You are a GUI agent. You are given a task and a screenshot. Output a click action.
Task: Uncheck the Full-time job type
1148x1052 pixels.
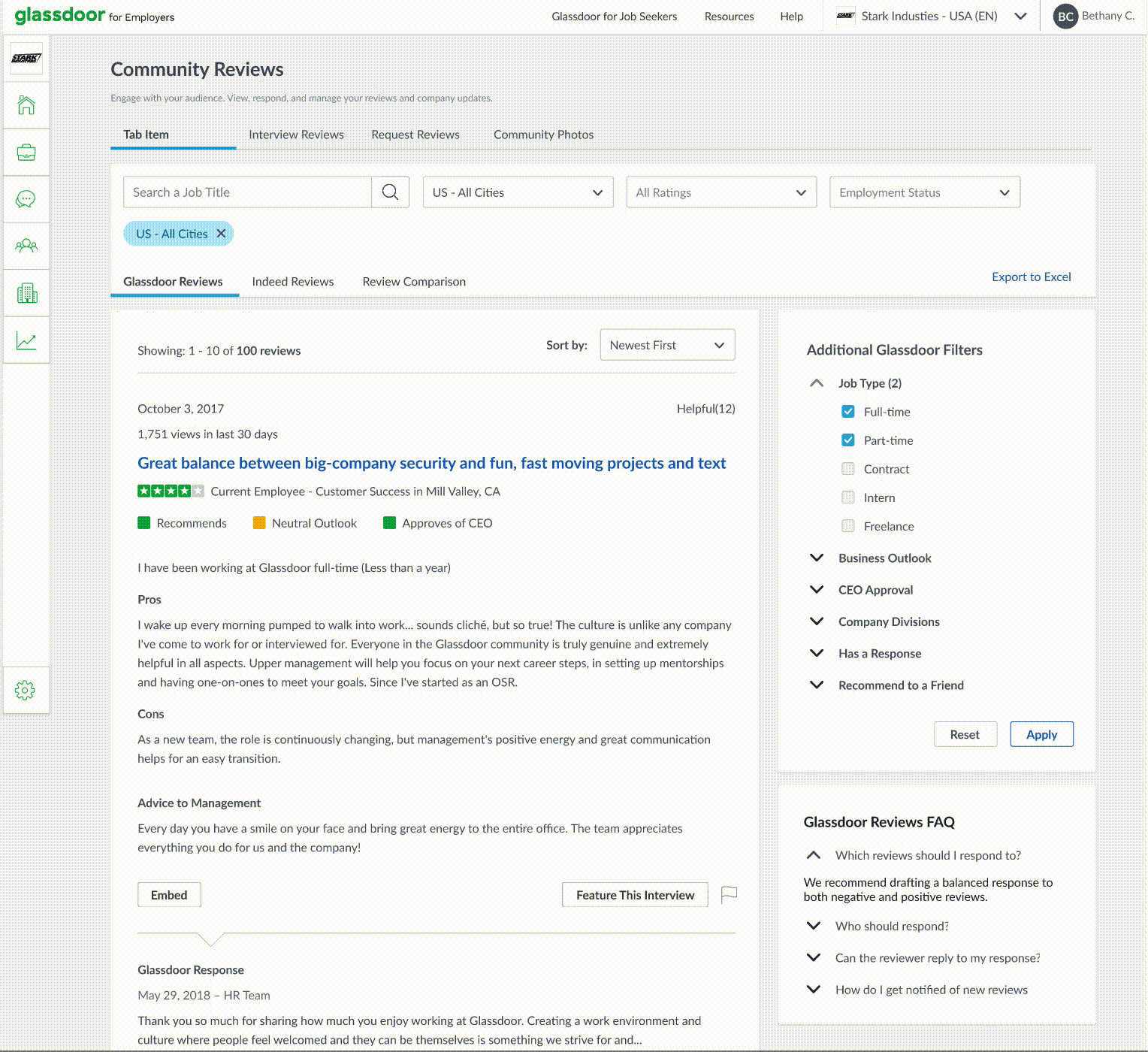click(847, 412)
